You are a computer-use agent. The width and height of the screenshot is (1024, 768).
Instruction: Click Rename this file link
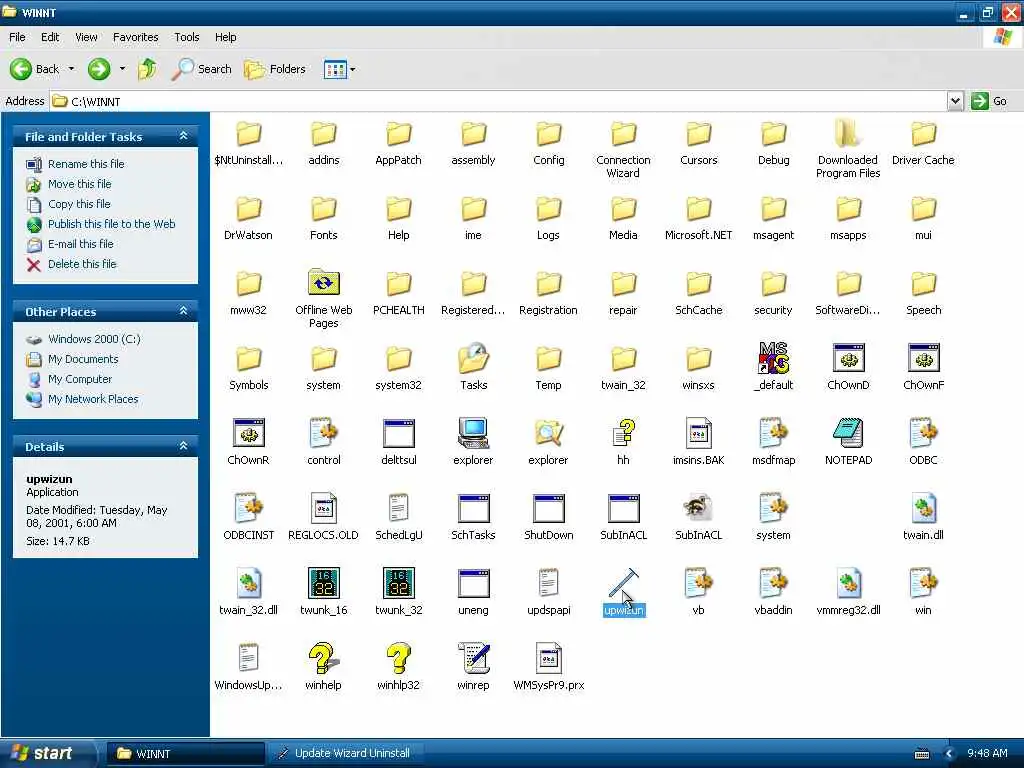click(86, 164)
